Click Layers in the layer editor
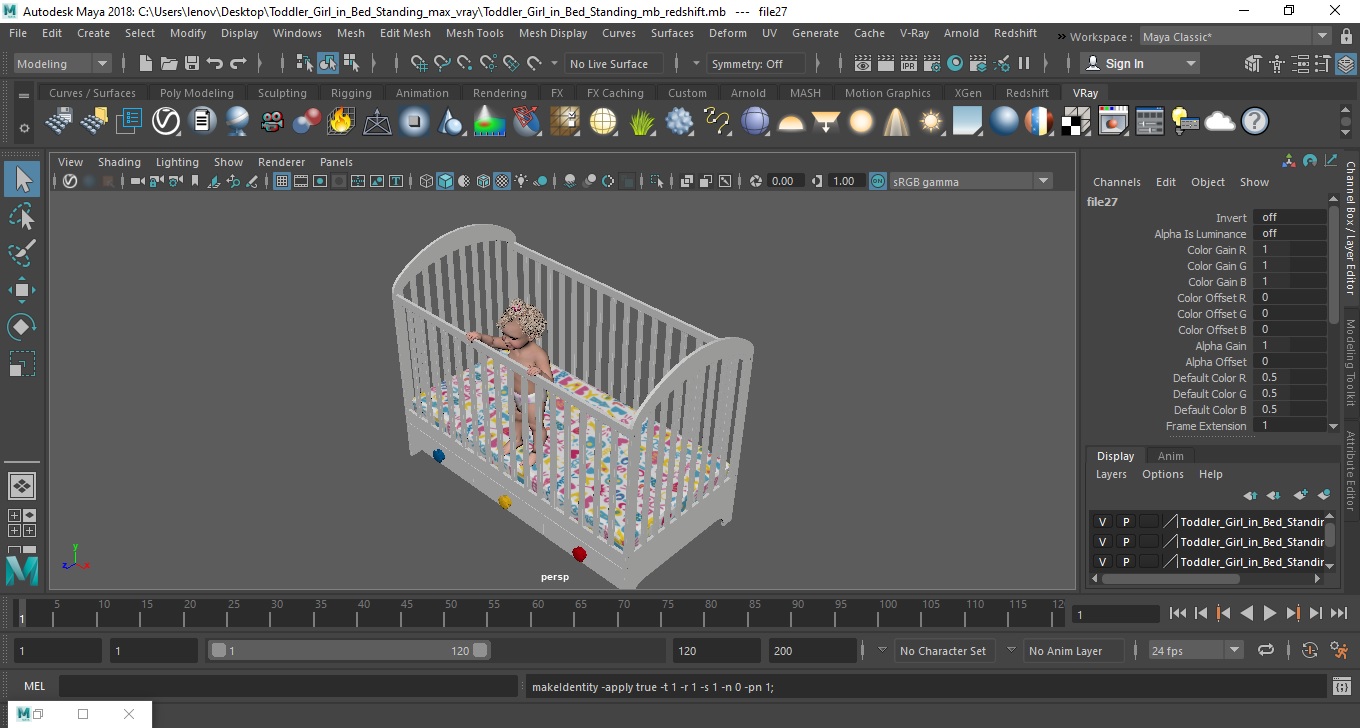The image size is (1360, 728). coord(1111,474)
